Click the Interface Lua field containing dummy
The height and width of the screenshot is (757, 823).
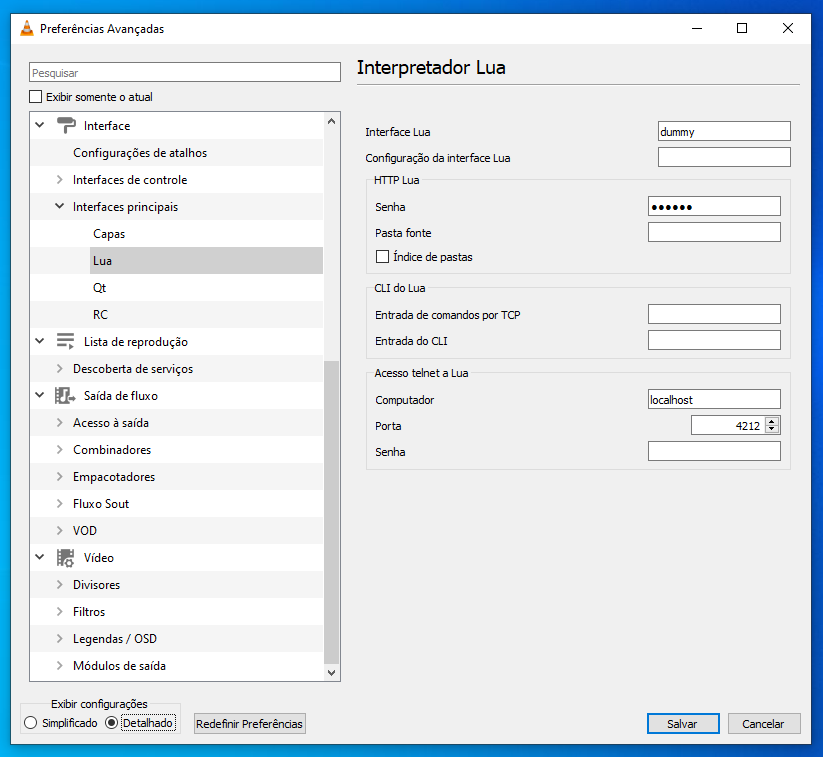pos(724,131)
